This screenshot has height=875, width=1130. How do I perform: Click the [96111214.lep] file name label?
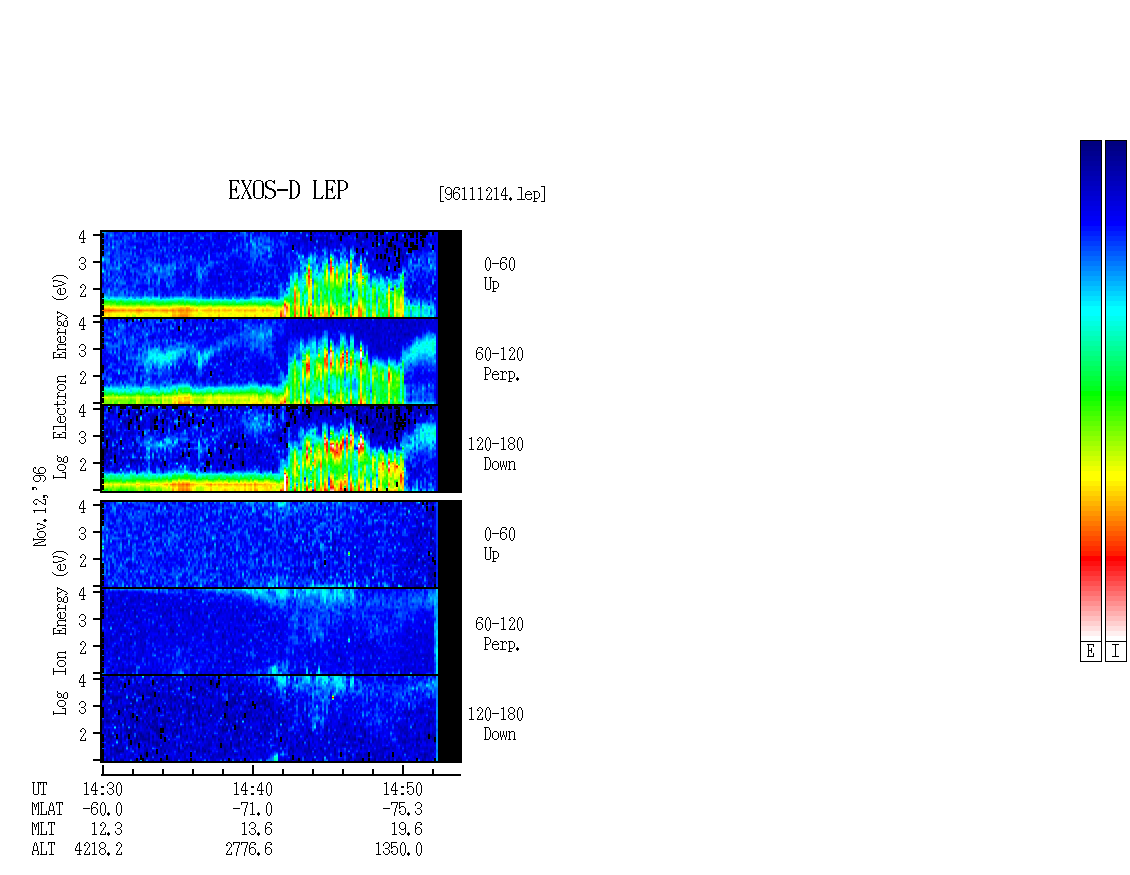point(492,194)
